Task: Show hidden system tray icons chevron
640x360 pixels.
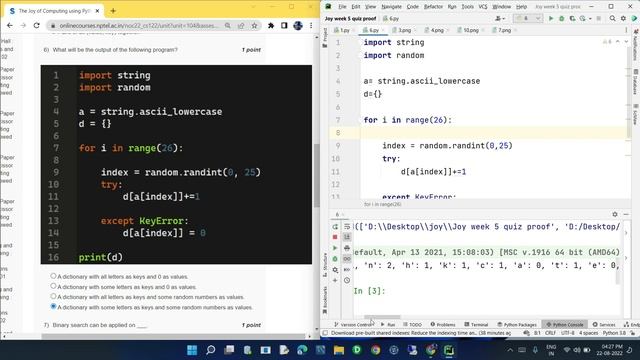Action: click(x=510, y=350)
